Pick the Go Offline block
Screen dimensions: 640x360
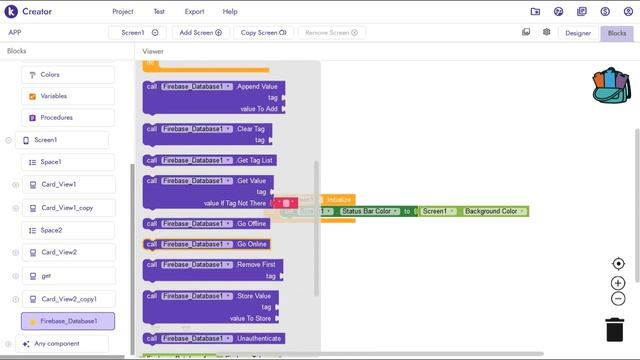tap(206, 224)
